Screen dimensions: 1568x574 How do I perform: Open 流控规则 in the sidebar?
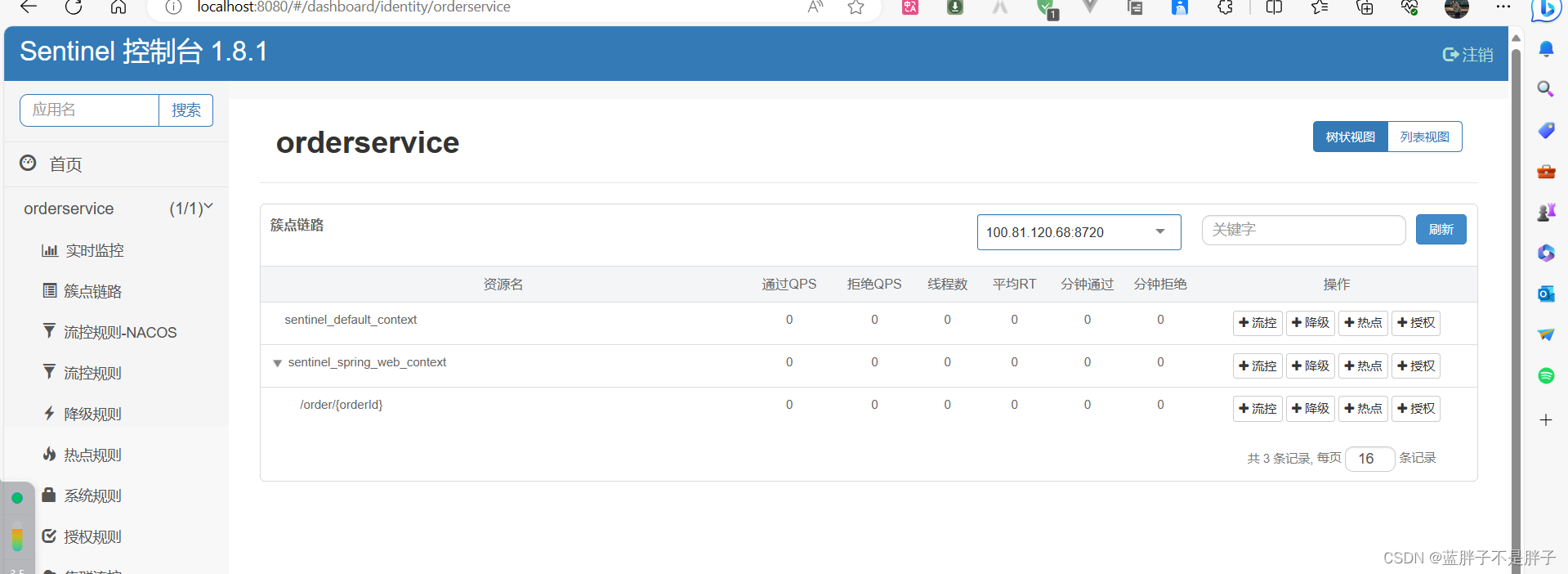point(83,373)
